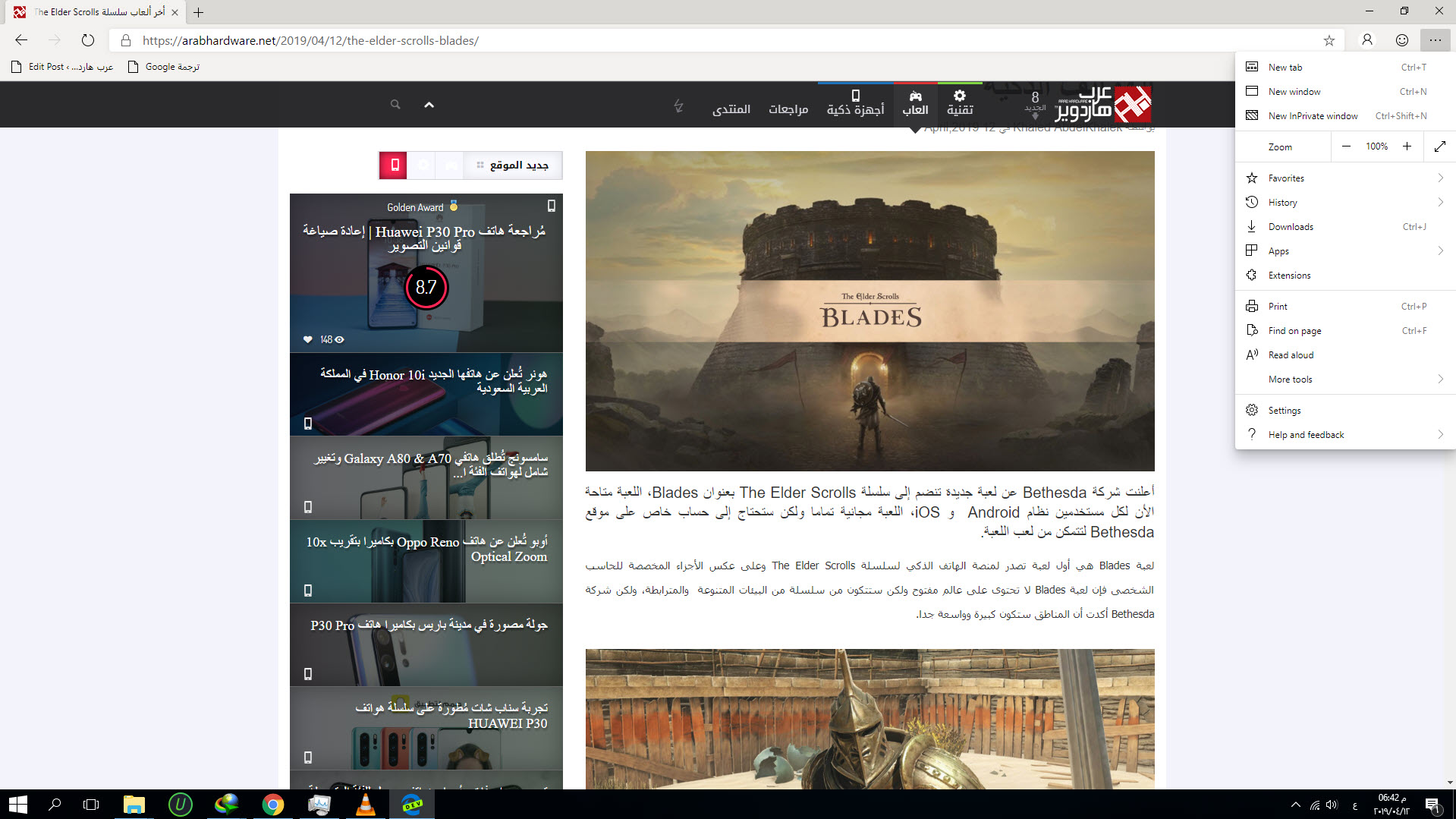Open the Google ترجمة bookmark
Viewport: 1456px width, 819px height.
[164, 67]
